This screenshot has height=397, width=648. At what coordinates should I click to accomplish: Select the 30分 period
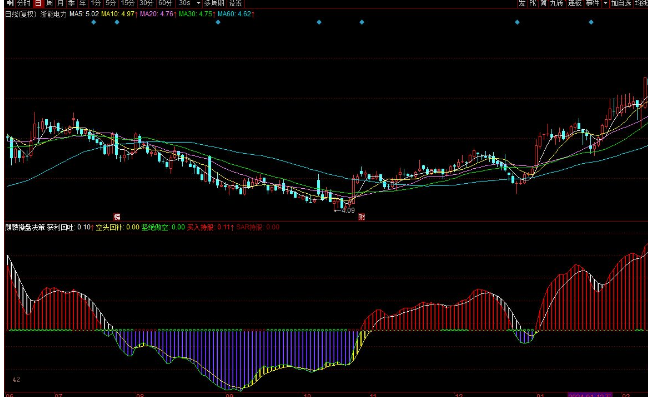145,3
